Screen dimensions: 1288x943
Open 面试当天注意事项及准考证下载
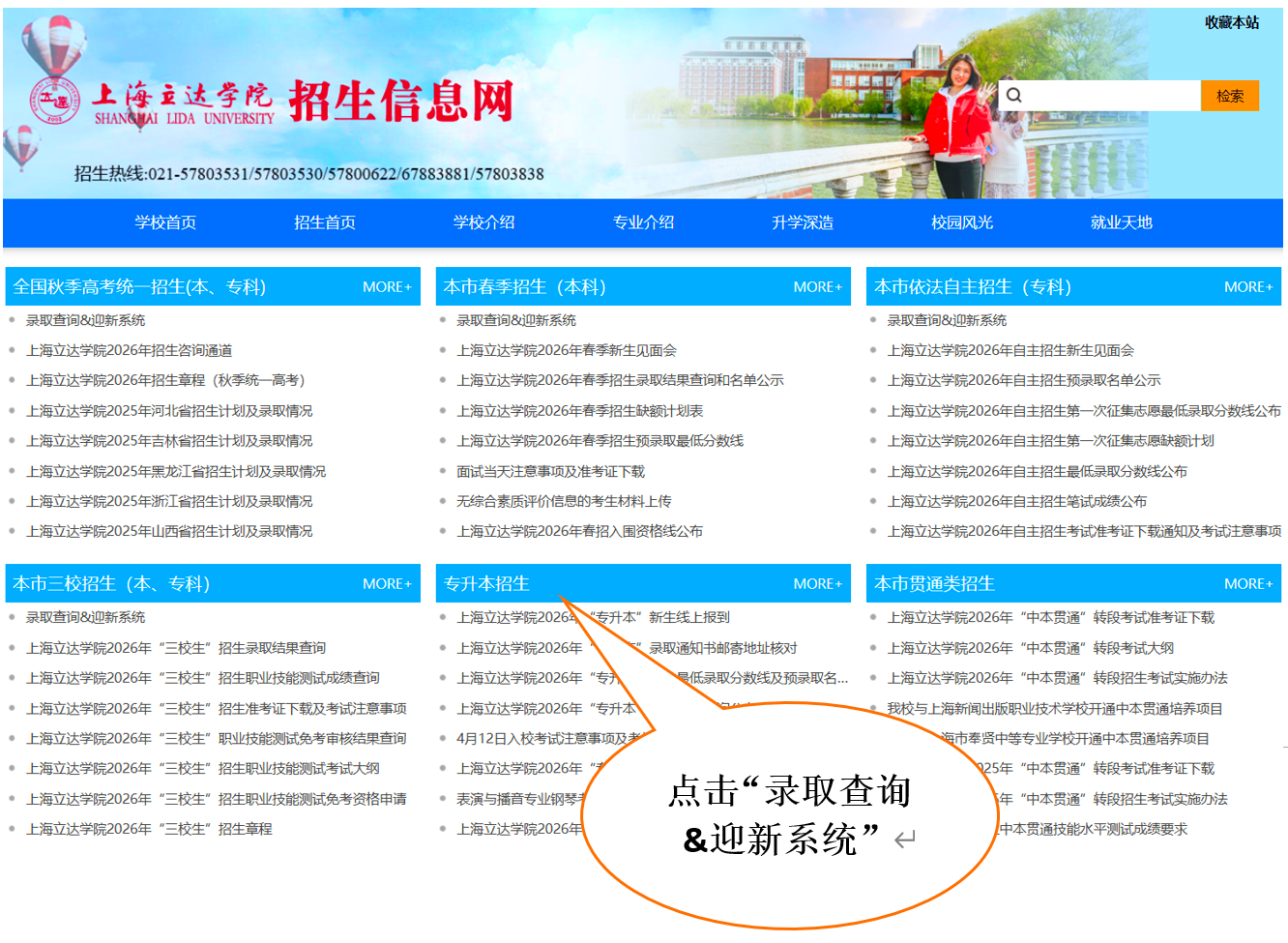550,471
